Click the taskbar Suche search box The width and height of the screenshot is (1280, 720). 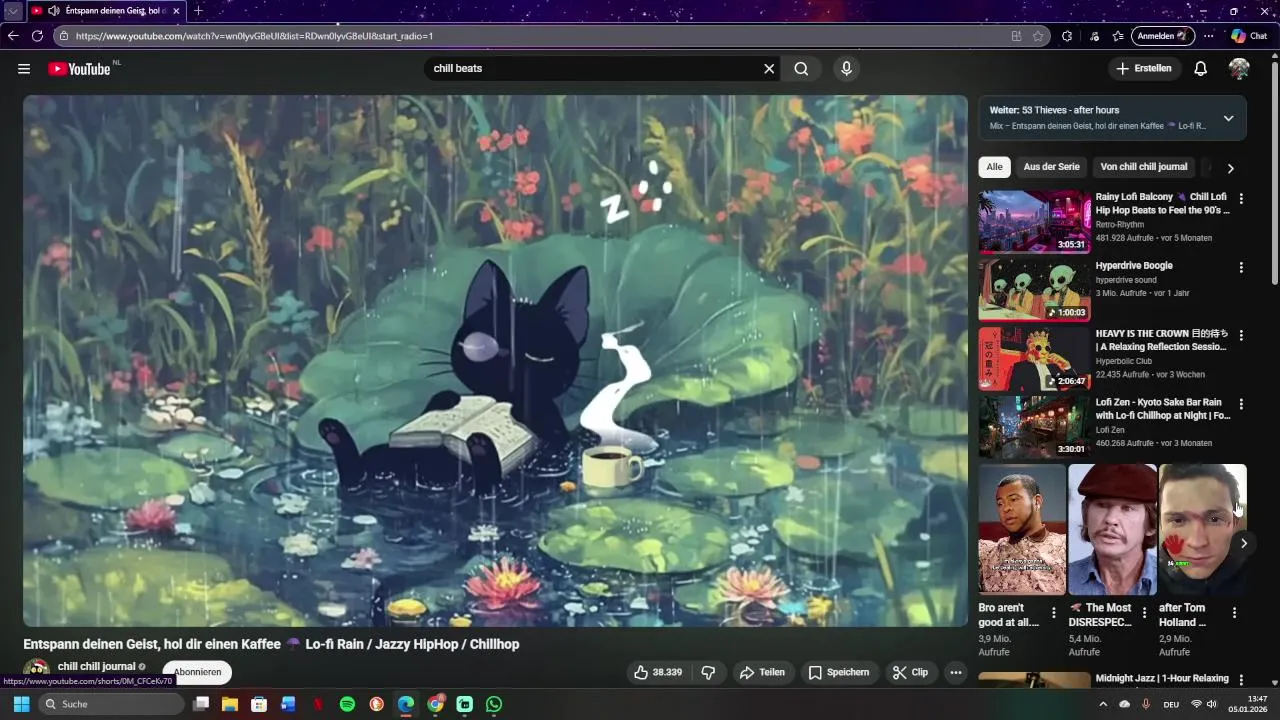point(110,704)
